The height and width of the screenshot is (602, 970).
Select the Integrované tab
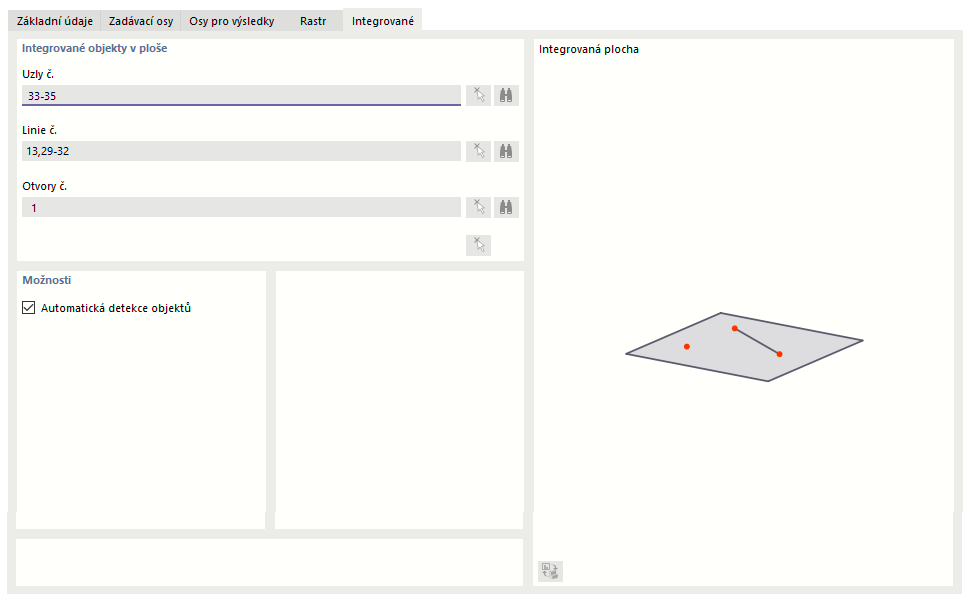click(382, 20)
